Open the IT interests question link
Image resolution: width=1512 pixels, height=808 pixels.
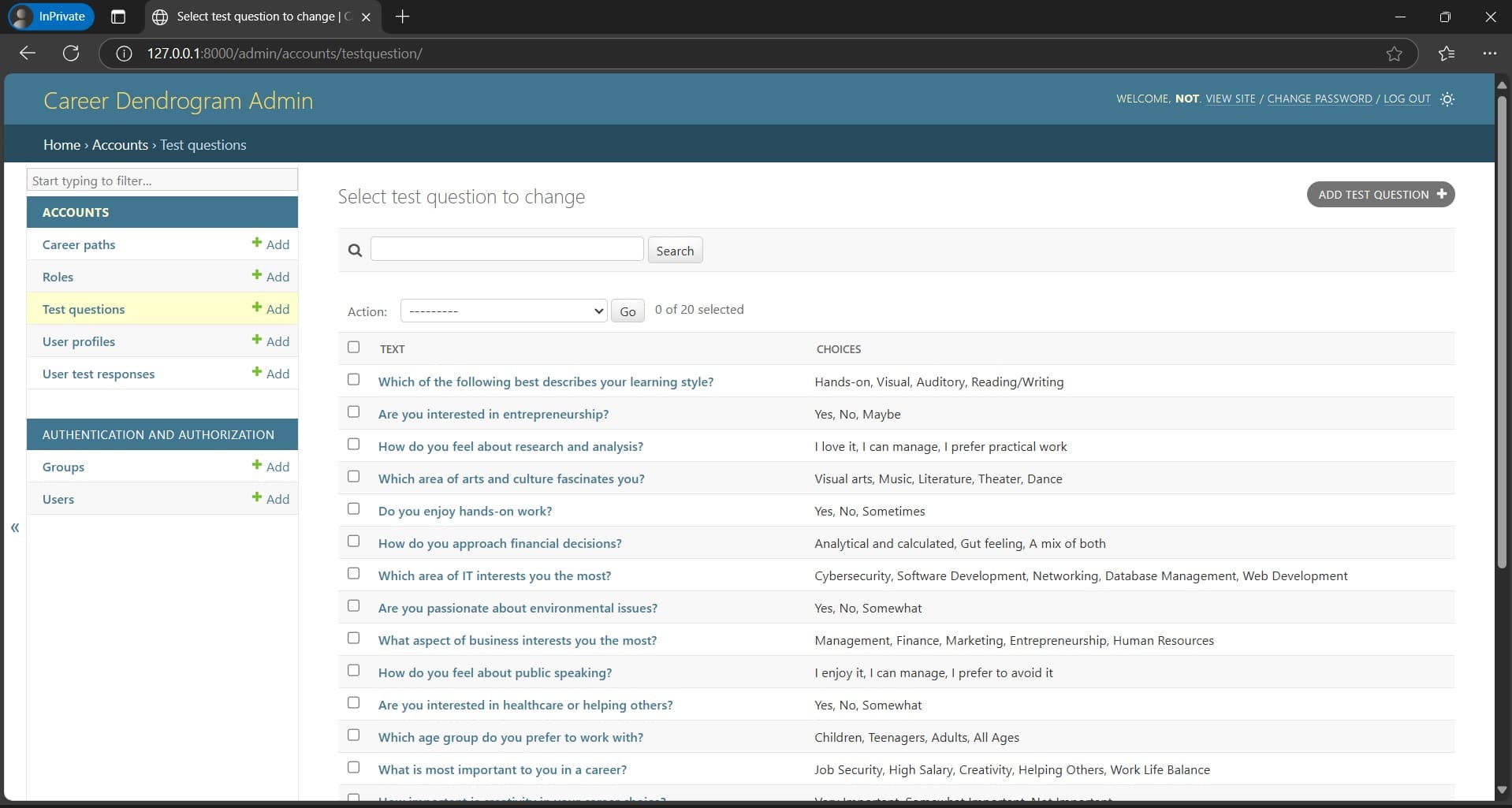[x=494, y=575]
